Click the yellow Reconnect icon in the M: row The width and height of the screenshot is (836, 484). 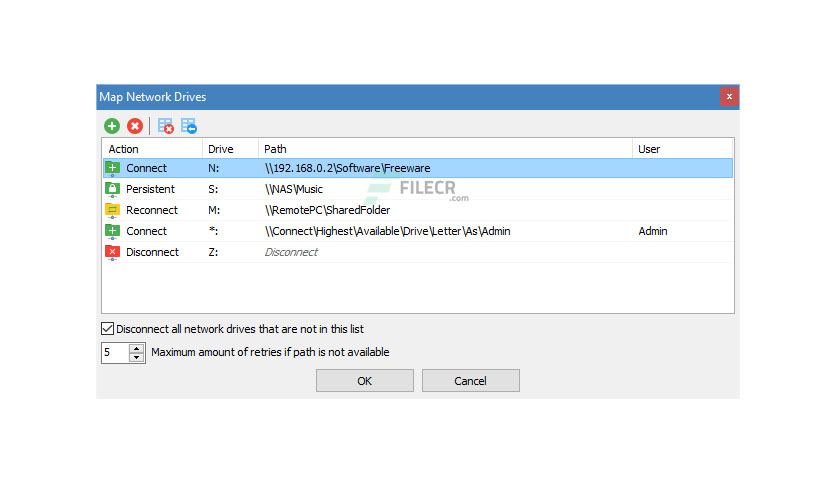pos(112,211)
